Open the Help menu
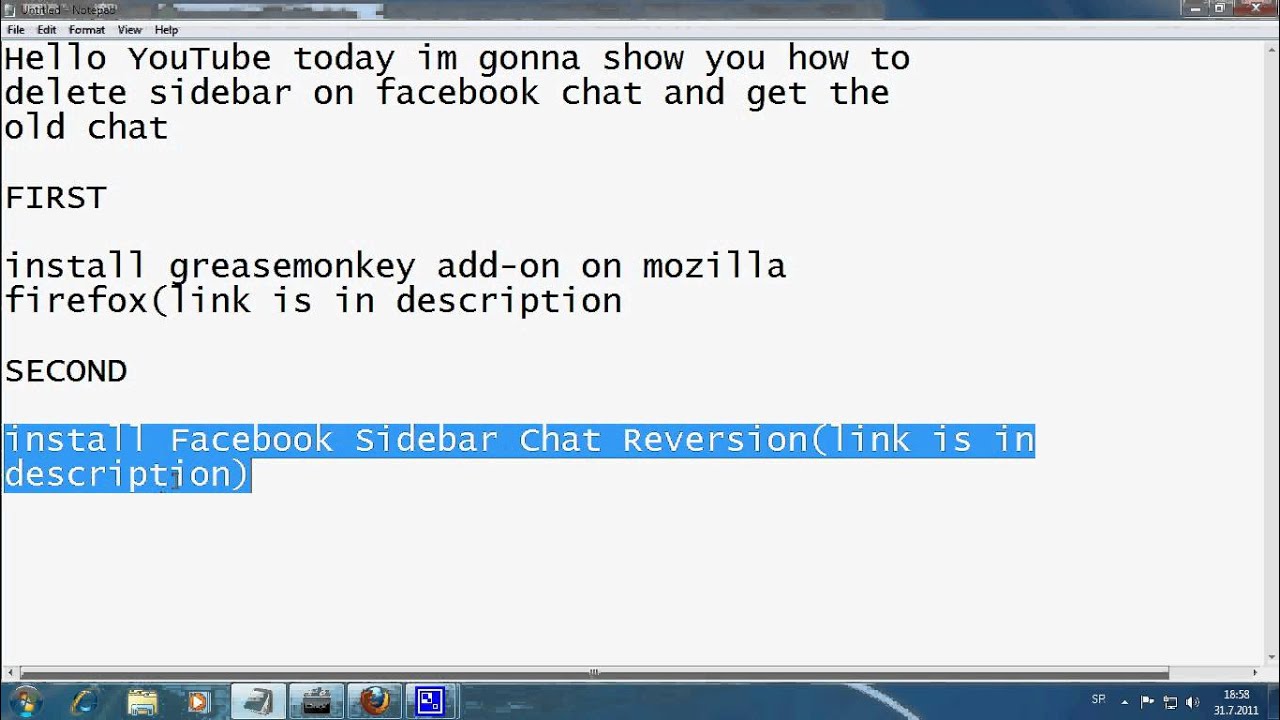Viewport: 1280px width, 720px height. [166, 30]
